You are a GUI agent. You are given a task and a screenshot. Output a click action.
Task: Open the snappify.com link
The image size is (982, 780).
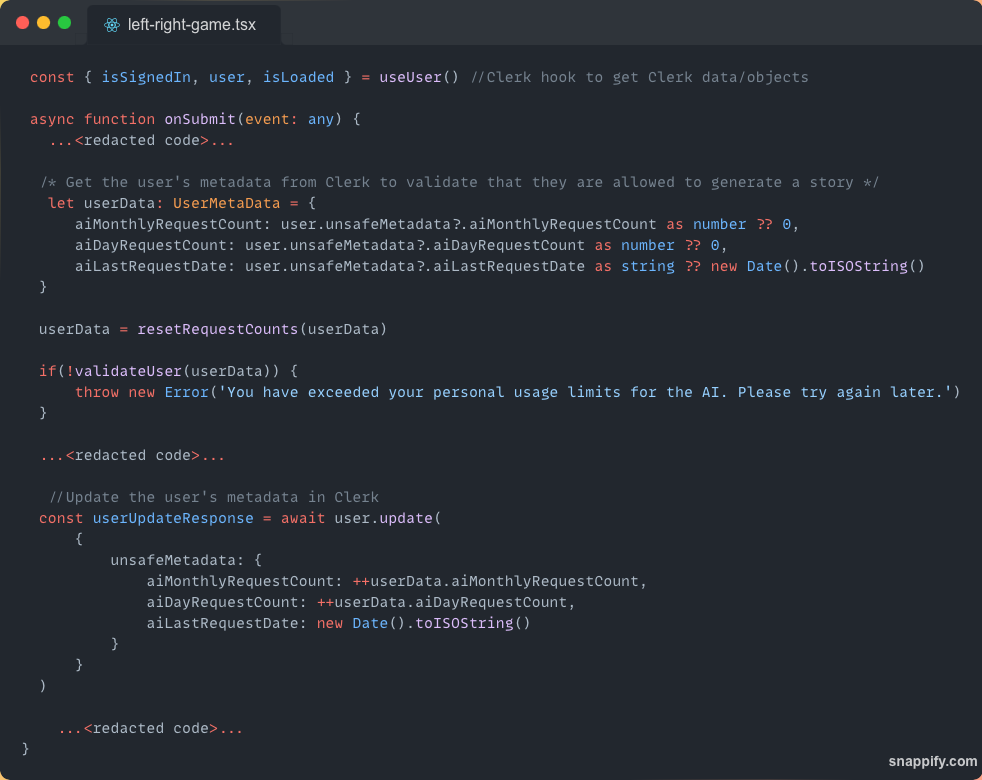[x=932, y=761]
